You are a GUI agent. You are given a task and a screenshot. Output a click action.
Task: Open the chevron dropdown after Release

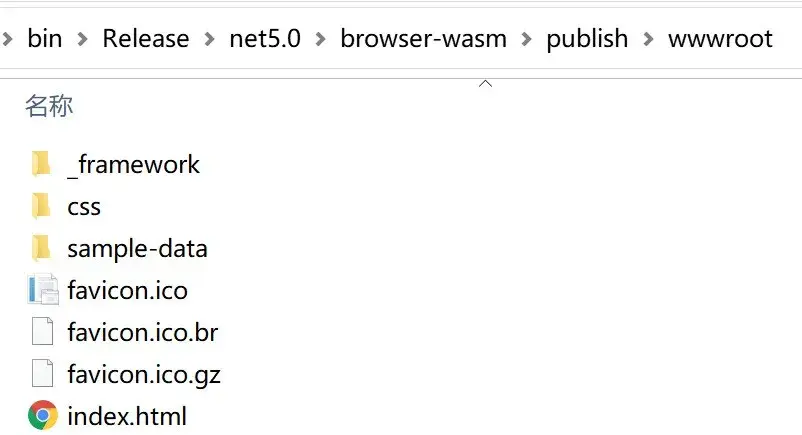tap(209, 39)
